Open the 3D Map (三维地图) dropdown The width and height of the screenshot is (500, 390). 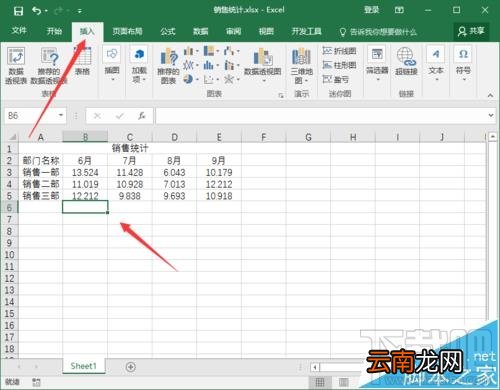click(306, 80)
